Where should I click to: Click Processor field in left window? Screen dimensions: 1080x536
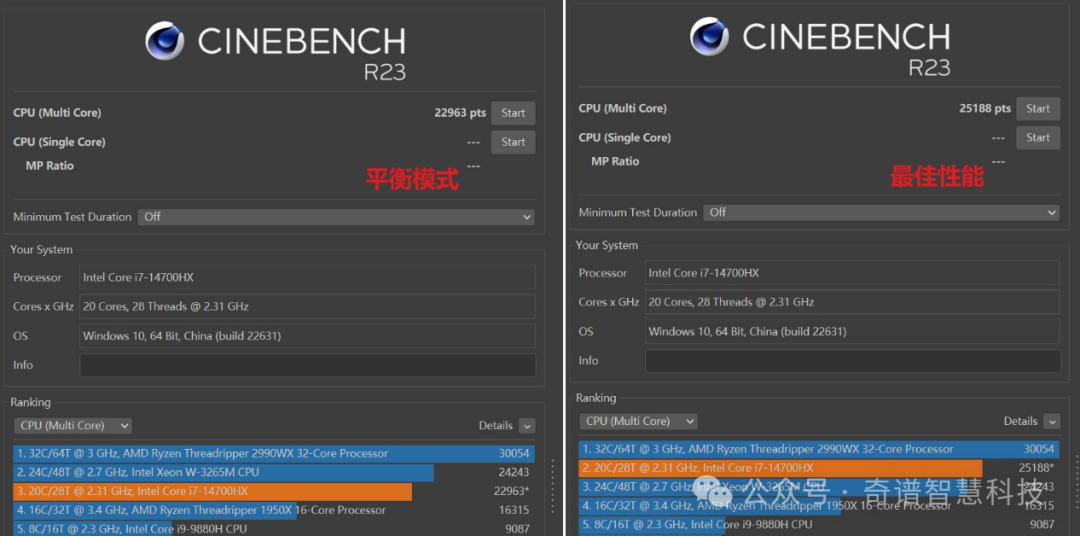click(307, 278)
